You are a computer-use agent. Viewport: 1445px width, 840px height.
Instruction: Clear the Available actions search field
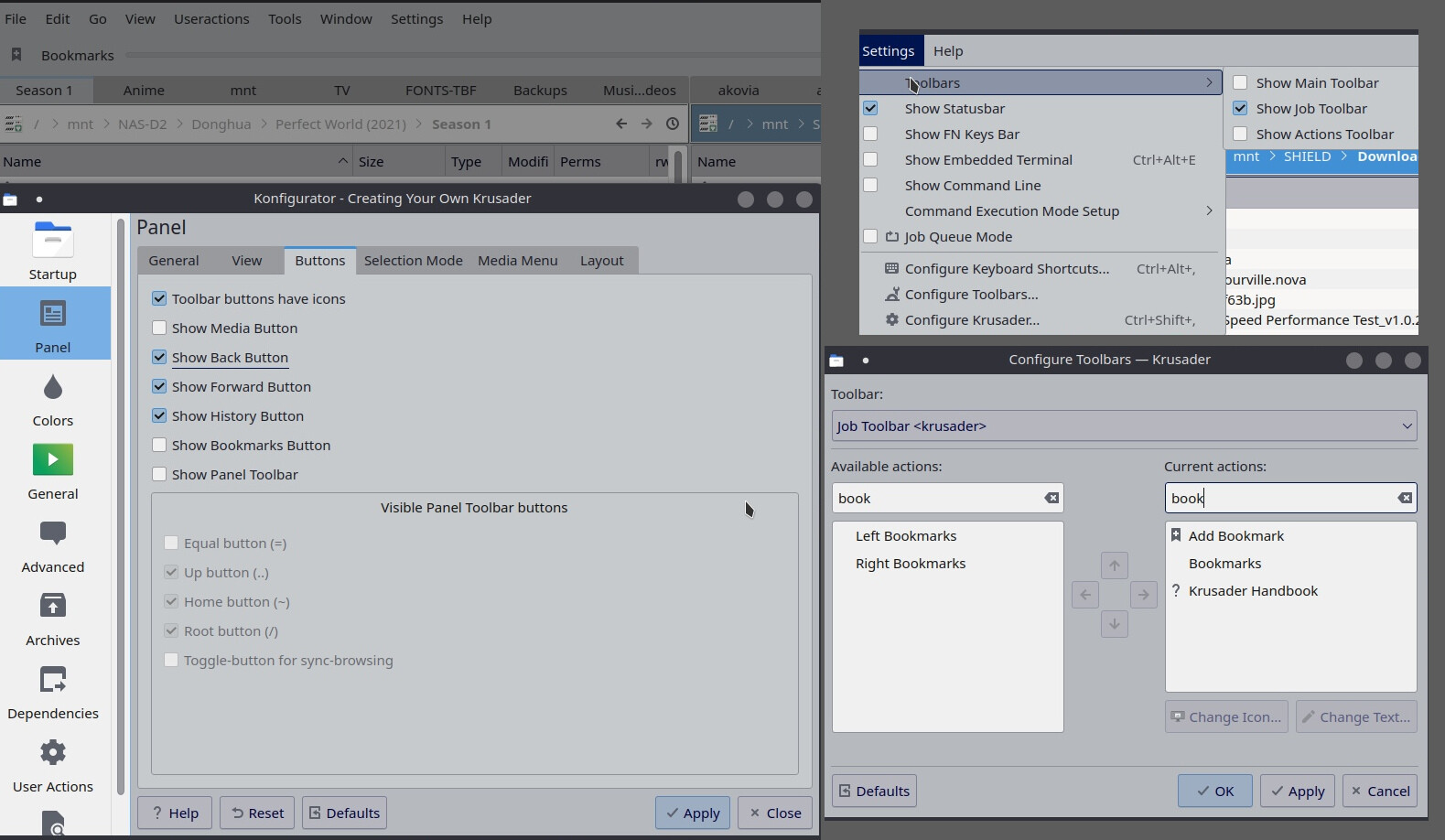[1051, 498]
